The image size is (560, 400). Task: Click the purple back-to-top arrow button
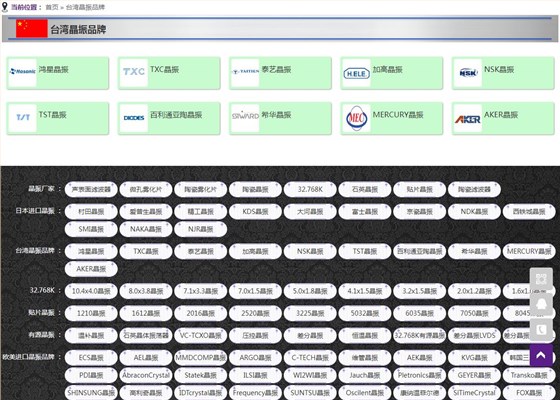coord(541,355)
